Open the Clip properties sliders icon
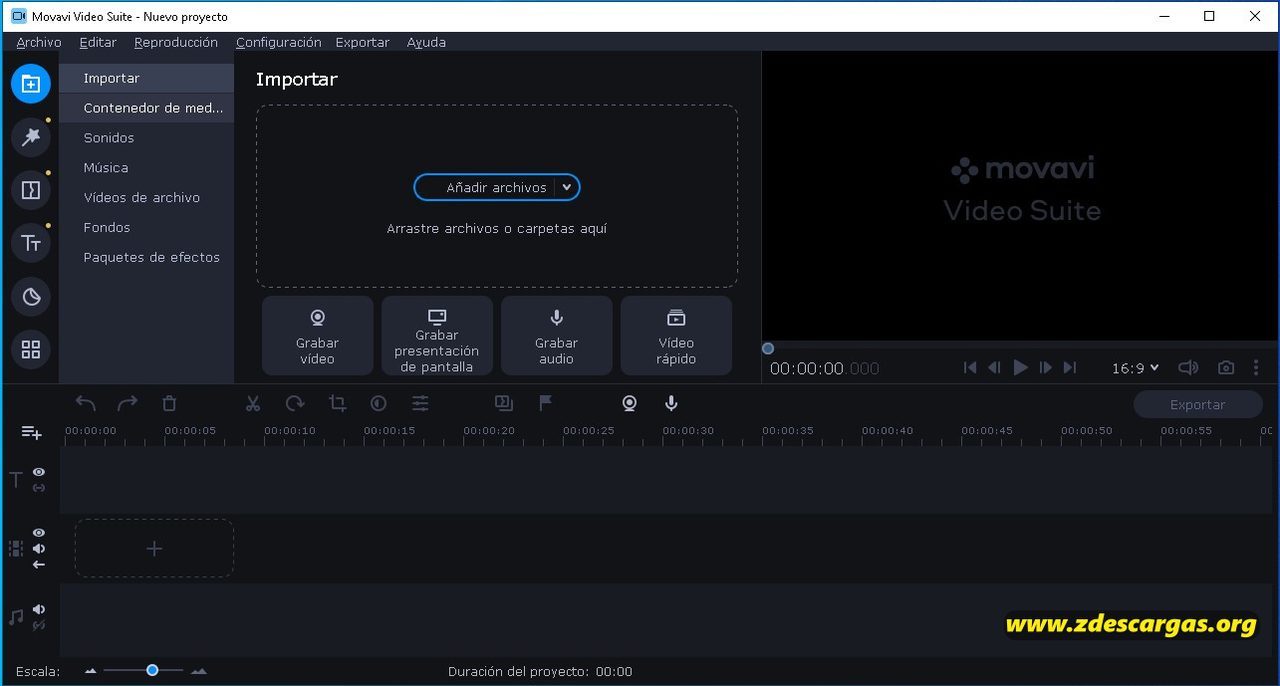 (420, 403)
